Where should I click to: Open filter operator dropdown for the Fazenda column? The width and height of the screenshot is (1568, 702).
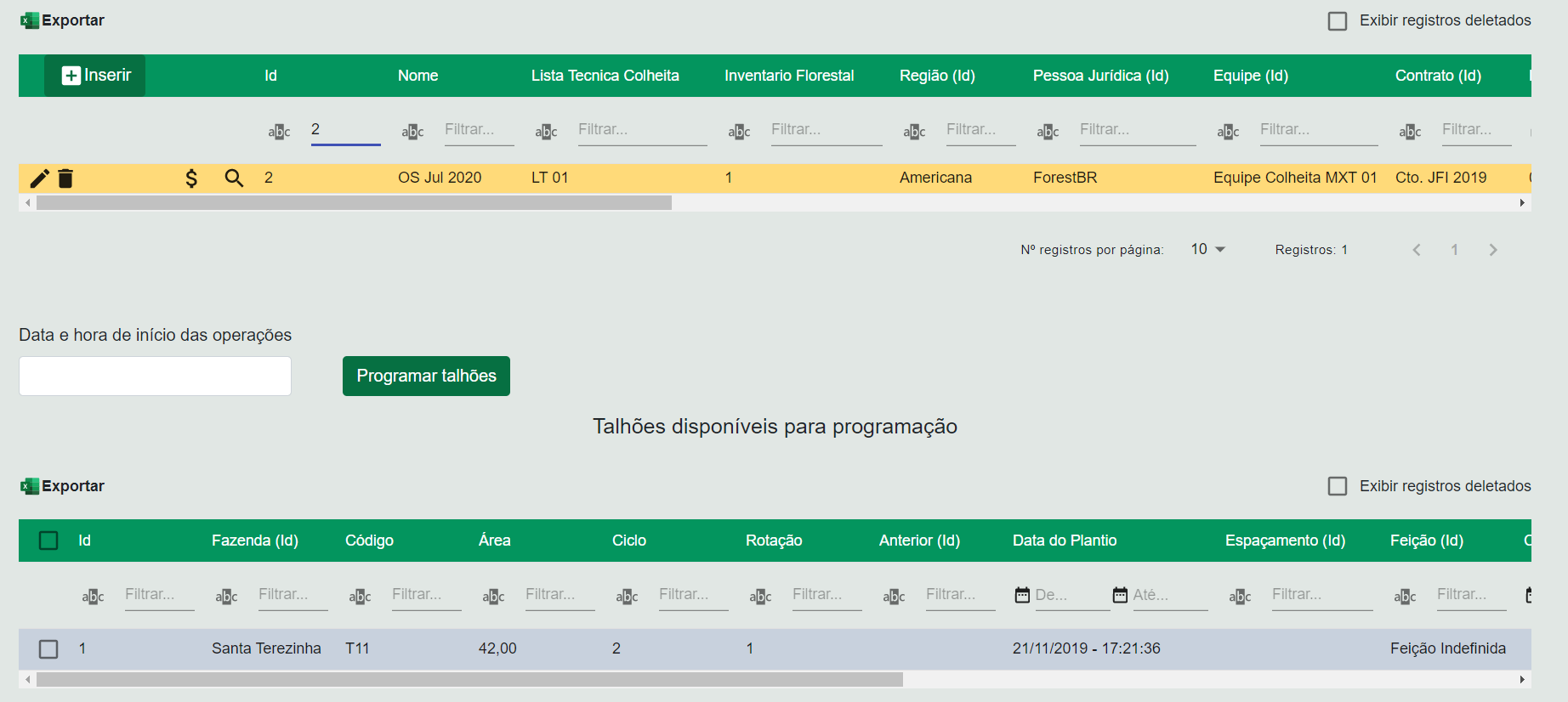[226, 597]
